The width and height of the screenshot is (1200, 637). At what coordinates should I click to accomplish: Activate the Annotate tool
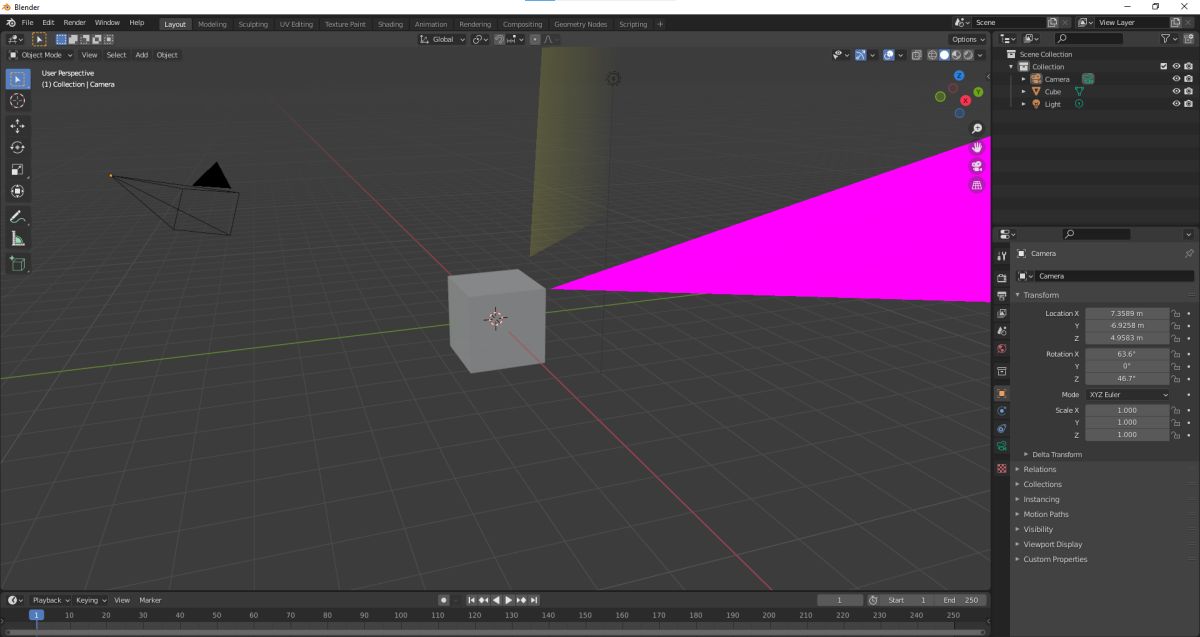[18, 217]
